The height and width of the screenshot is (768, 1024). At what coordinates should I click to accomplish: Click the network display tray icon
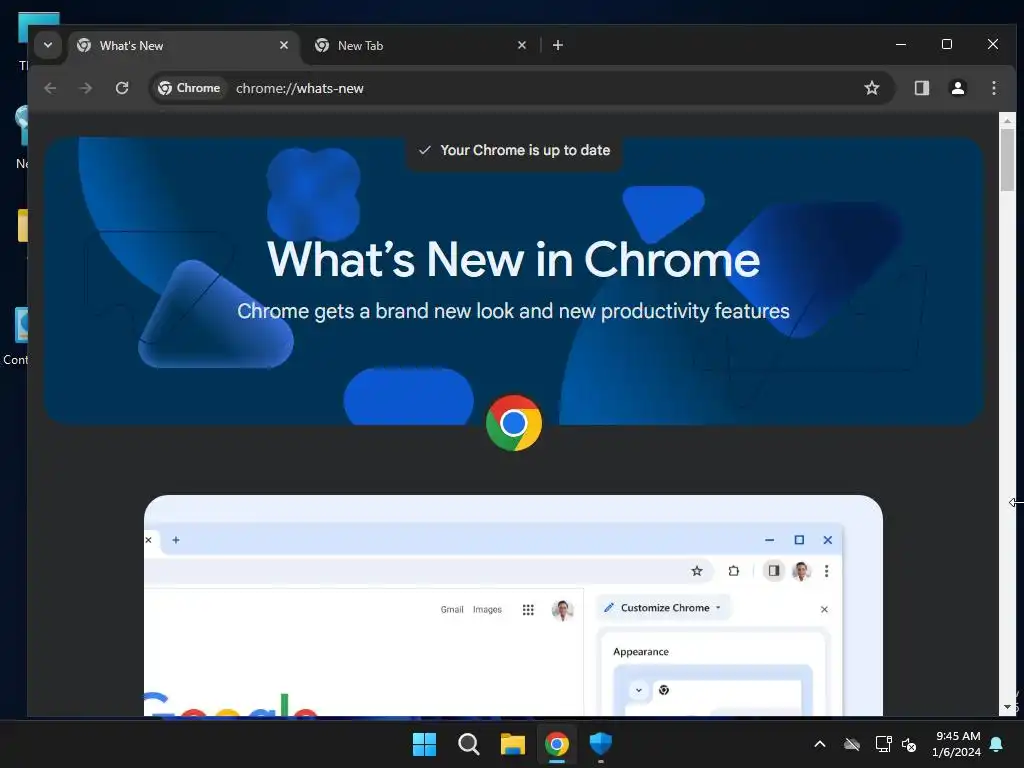[x=883, y=744]
